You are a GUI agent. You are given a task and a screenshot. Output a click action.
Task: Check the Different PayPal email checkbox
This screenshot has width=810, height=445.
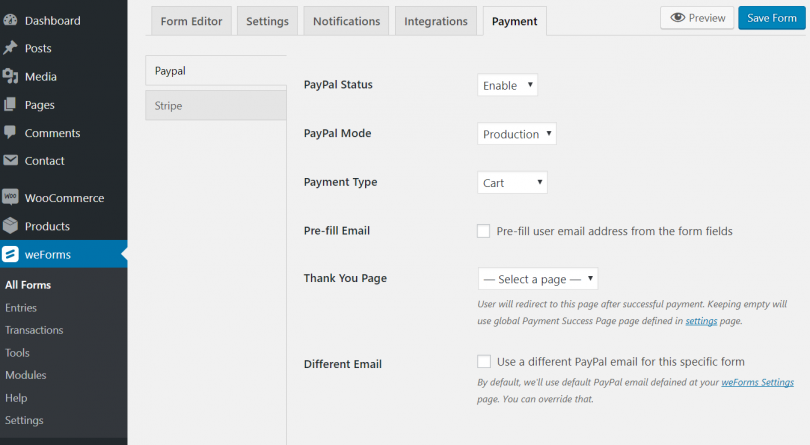(484, 361)
